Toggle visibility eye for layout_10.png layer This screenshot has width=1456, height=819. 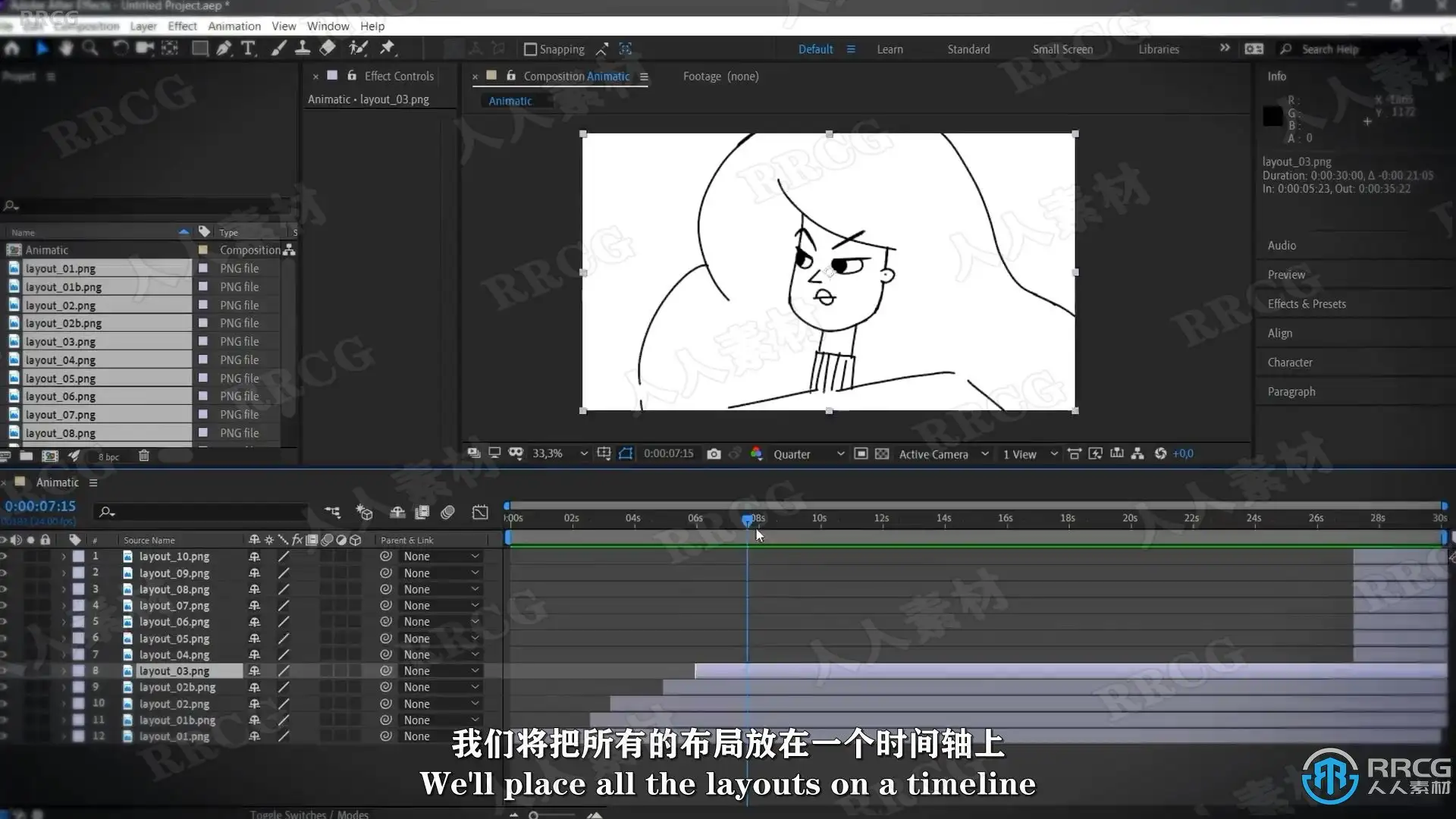4,557
